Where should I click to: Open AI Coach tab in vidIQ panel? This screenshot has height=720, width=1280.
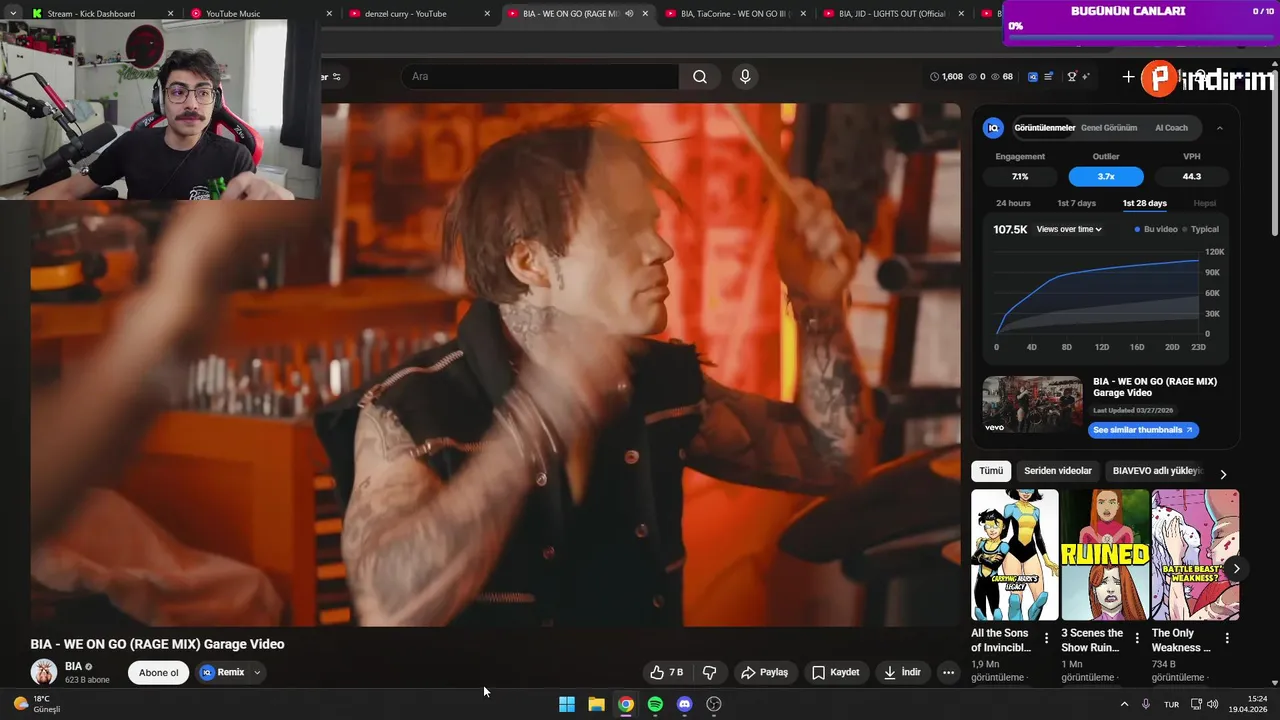pos(1171,128)
